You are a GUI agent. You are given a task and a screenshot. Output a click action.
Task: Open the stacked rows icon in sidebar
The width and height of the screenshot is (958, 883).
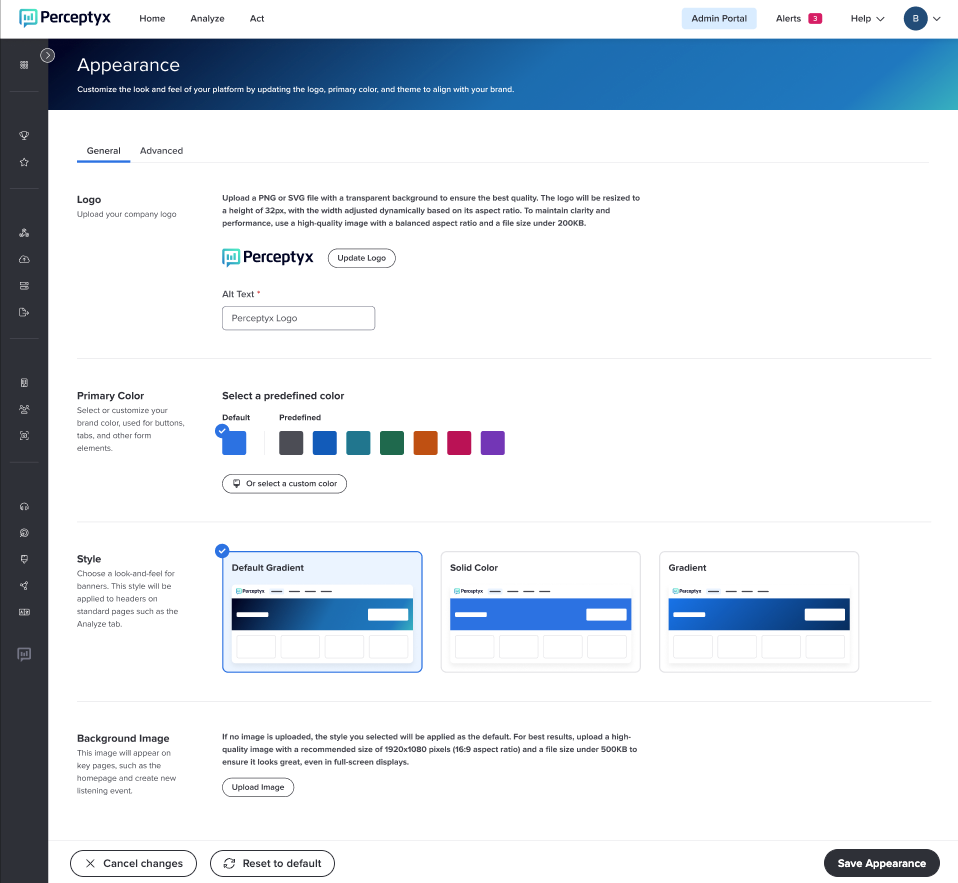[24, 286]
